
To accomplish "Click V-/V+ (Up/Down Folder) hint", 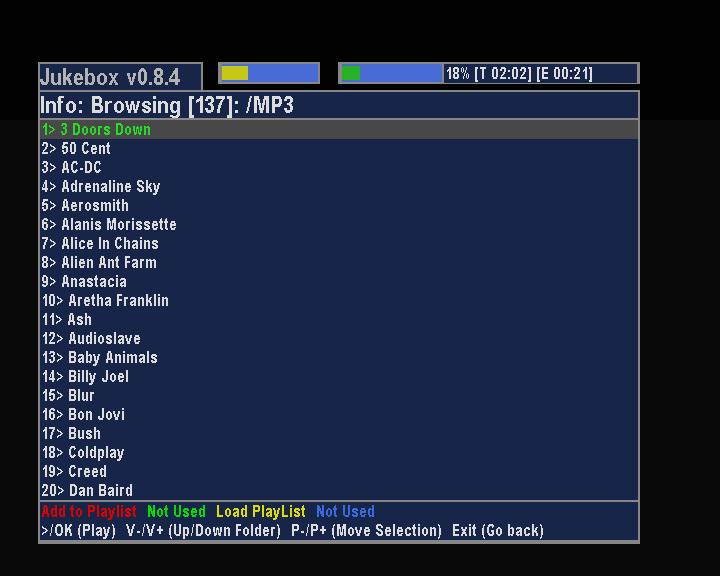I will [x=203, y=531].
